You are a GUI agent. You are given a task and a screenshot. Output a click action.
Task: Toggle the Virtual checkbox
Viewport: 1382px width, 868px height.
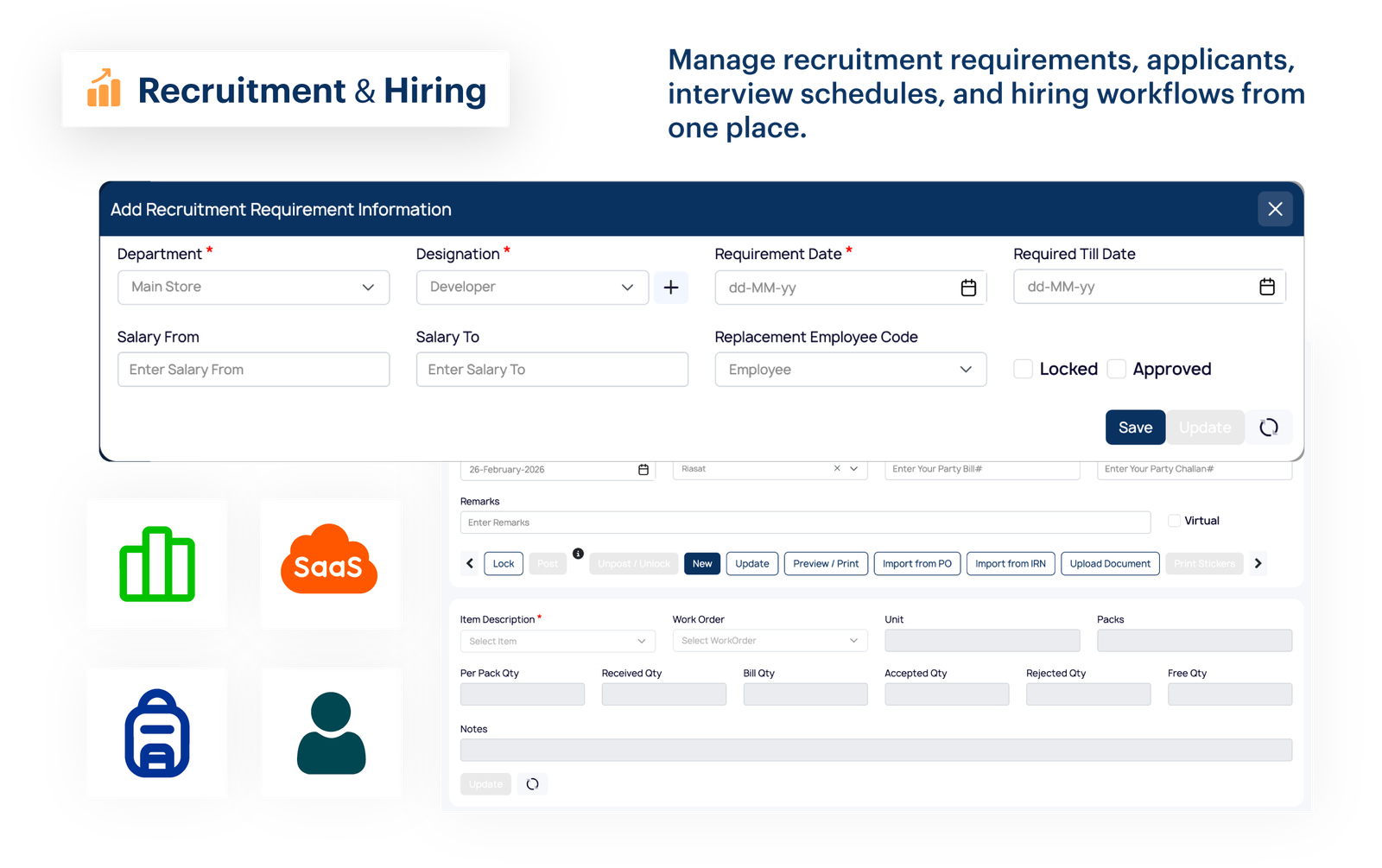[x=1174, y=520]
